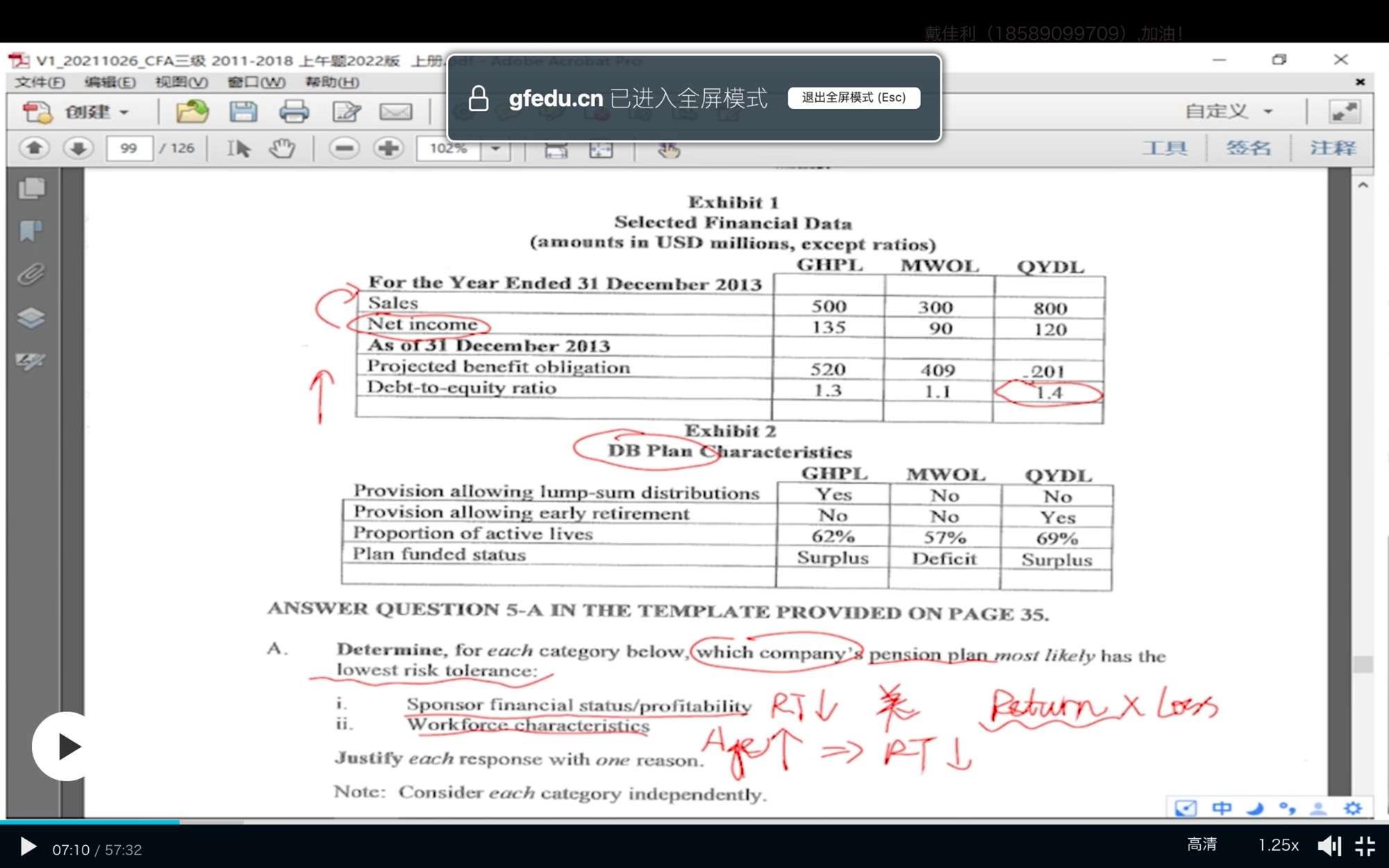
Task: Open the Attachments paperclip panel
Action: [31, 274]
